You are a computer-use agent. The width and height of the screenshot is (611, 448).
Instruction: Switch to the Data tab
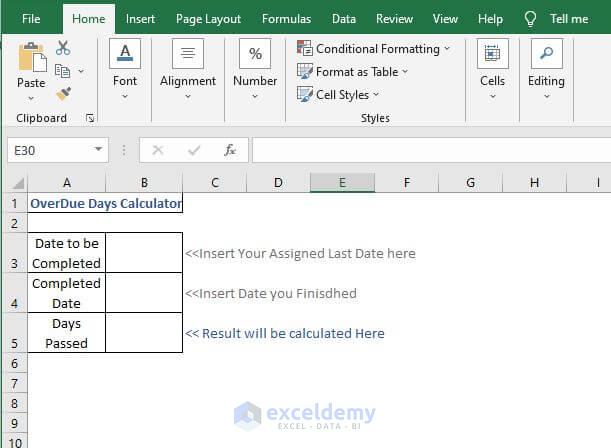coord(344,19)
